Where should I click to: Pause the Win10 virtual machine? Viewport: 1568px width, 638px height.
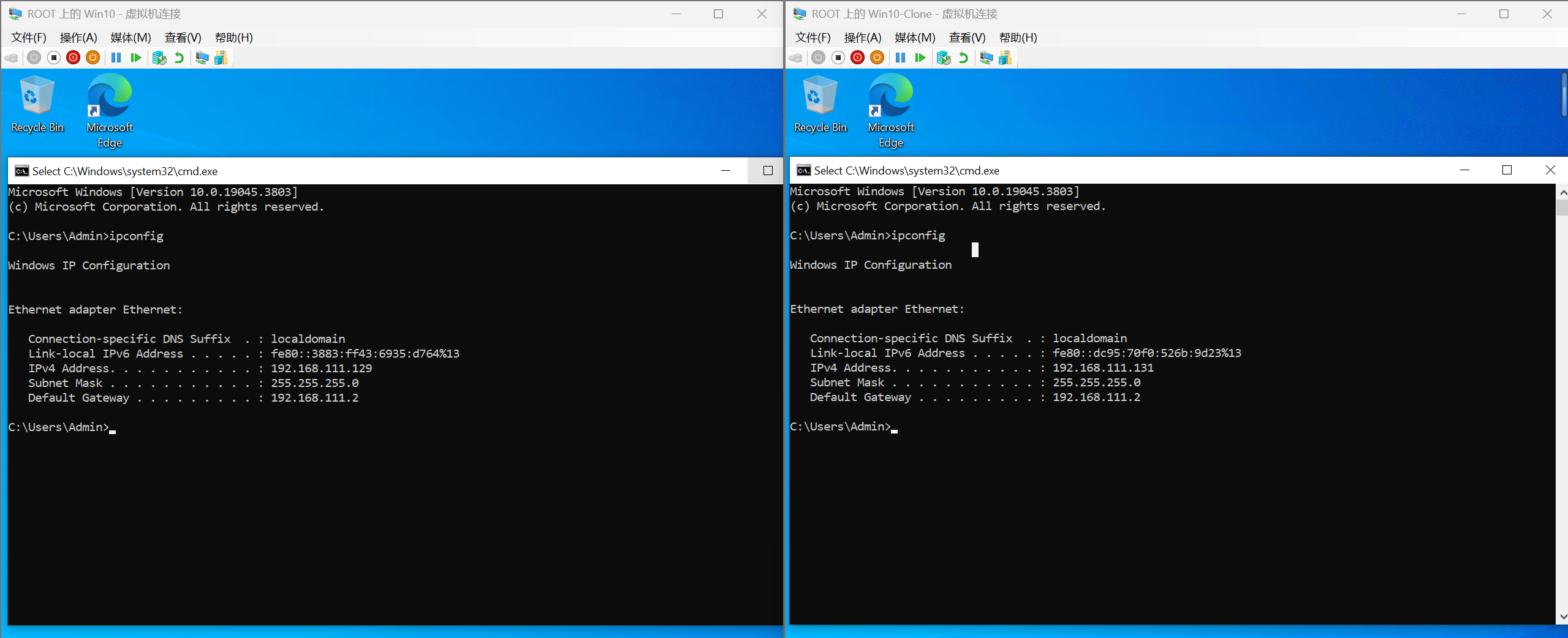[x=116, y=58]
